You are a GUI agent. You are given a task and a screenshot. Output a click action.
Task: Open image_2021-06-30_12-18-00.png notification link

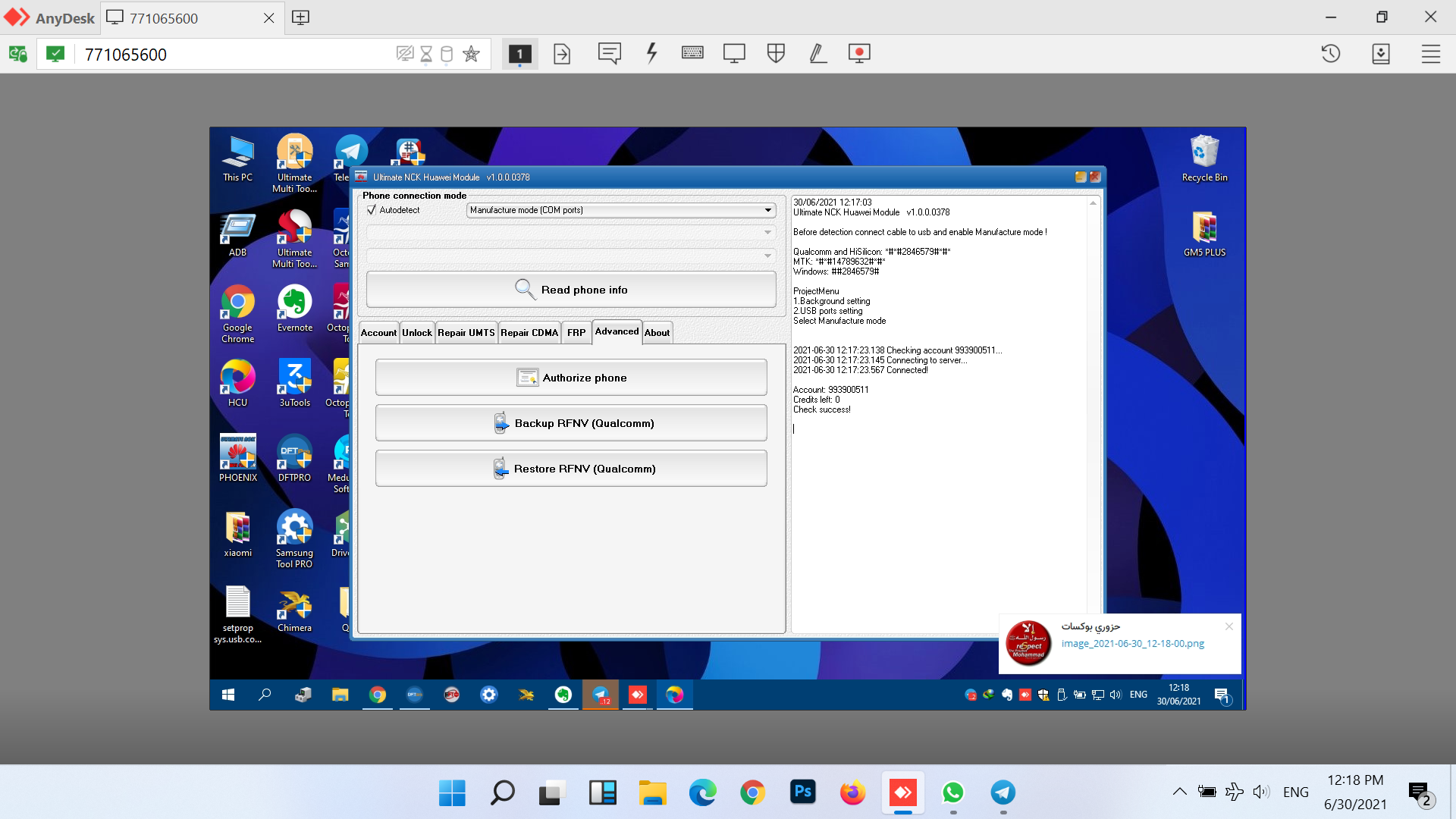click(1132, 644)
